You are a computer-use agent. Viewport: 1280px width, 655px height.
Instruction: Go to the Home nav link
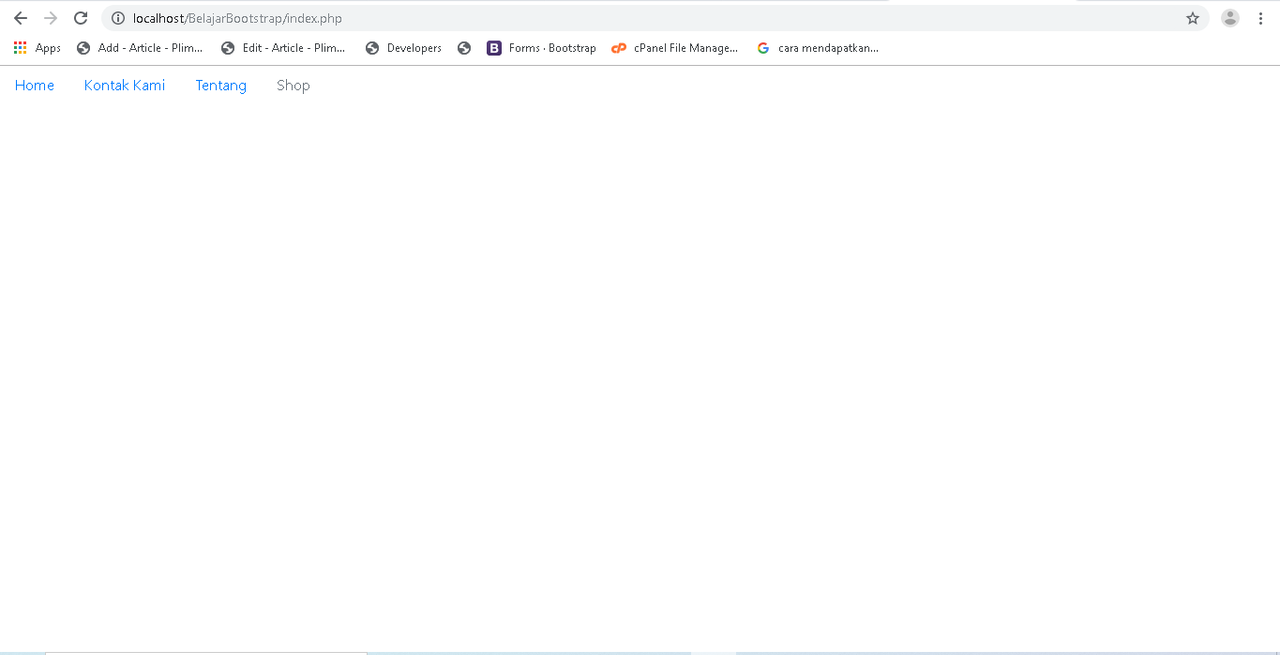tap(34, 85)
